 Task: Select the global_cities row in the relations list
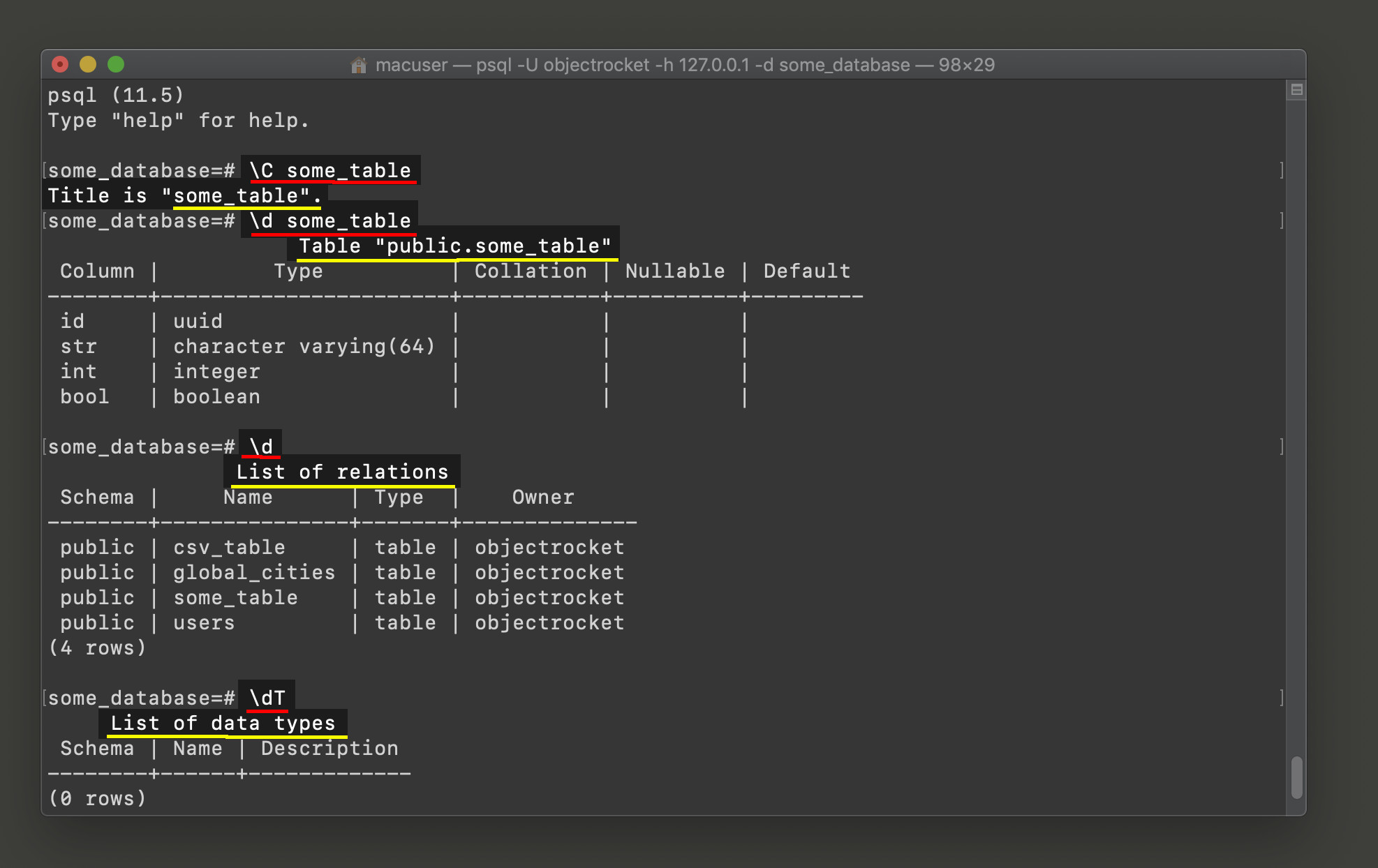click(x=254, y=572)
